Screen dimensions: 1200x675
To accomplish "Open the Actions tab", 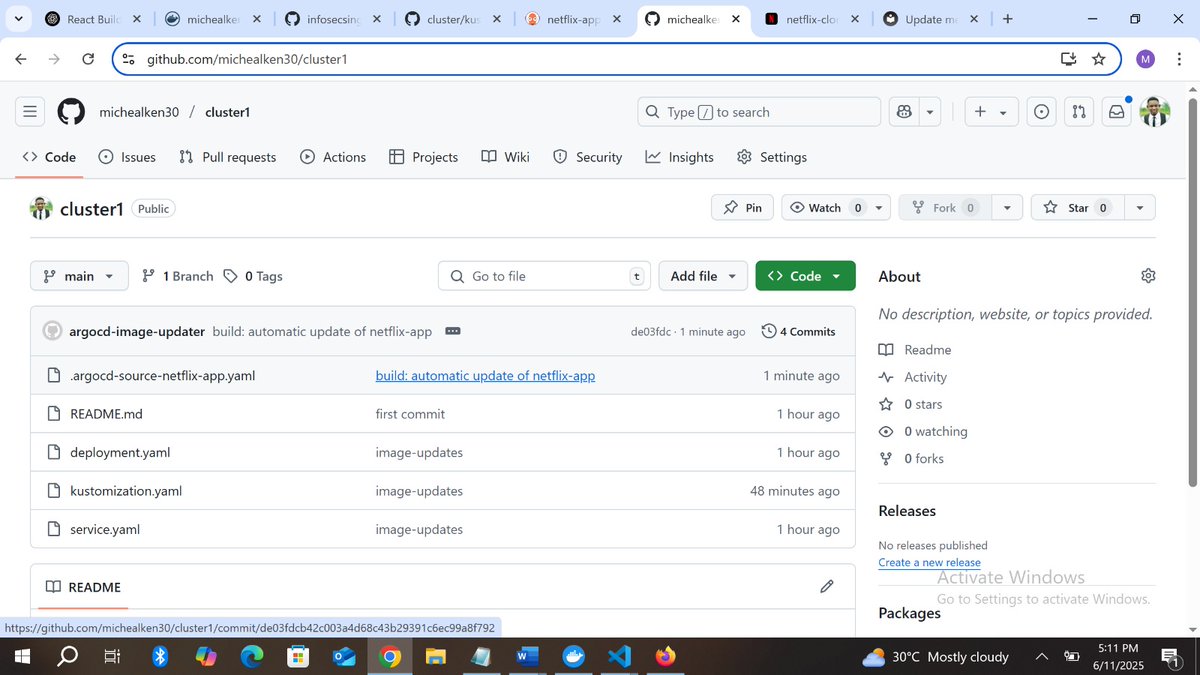I will click(333, 157).
